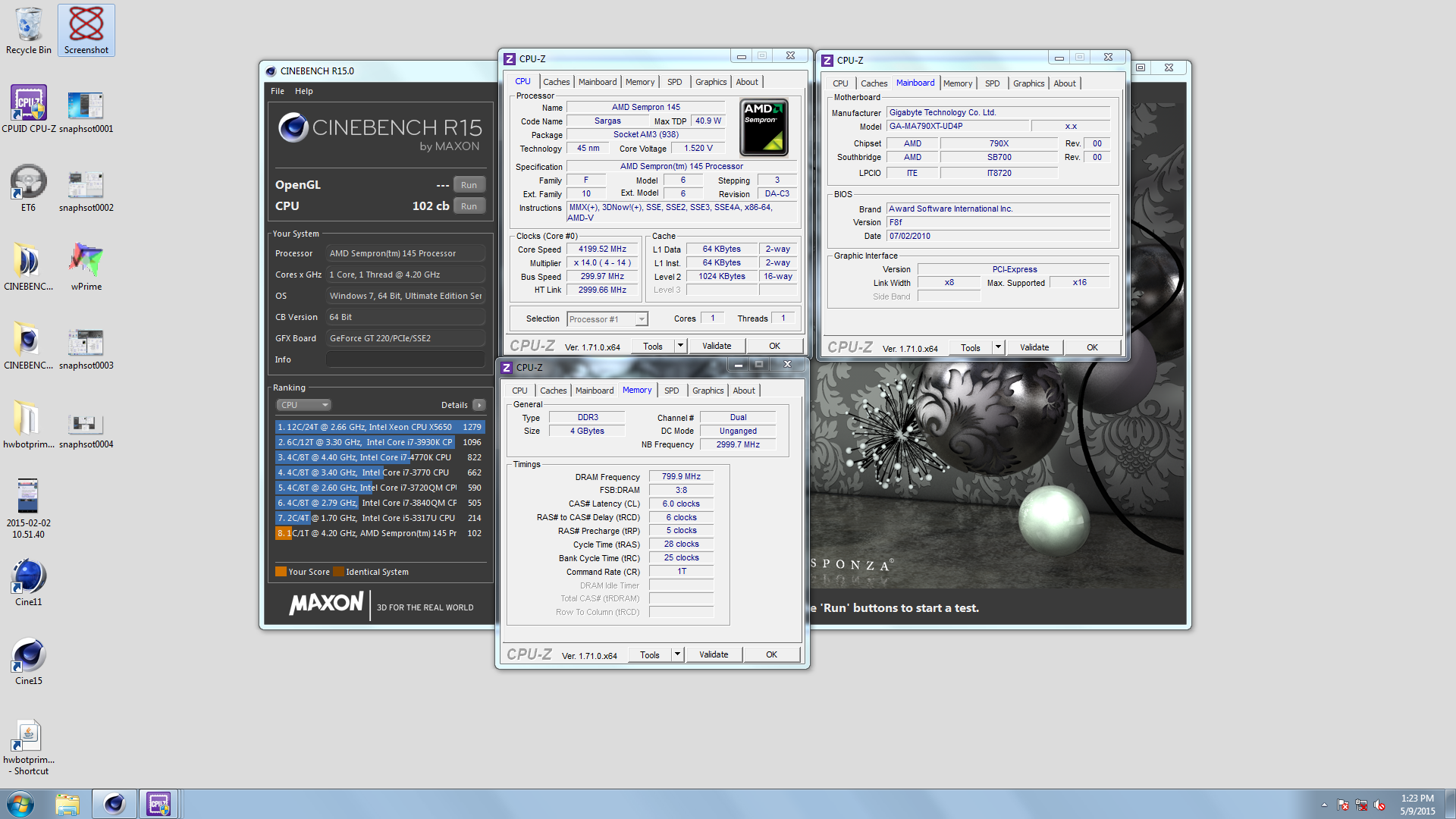Open the Recycle Bin desktop icon
The image size is (1456, 819).
[29, 30]
